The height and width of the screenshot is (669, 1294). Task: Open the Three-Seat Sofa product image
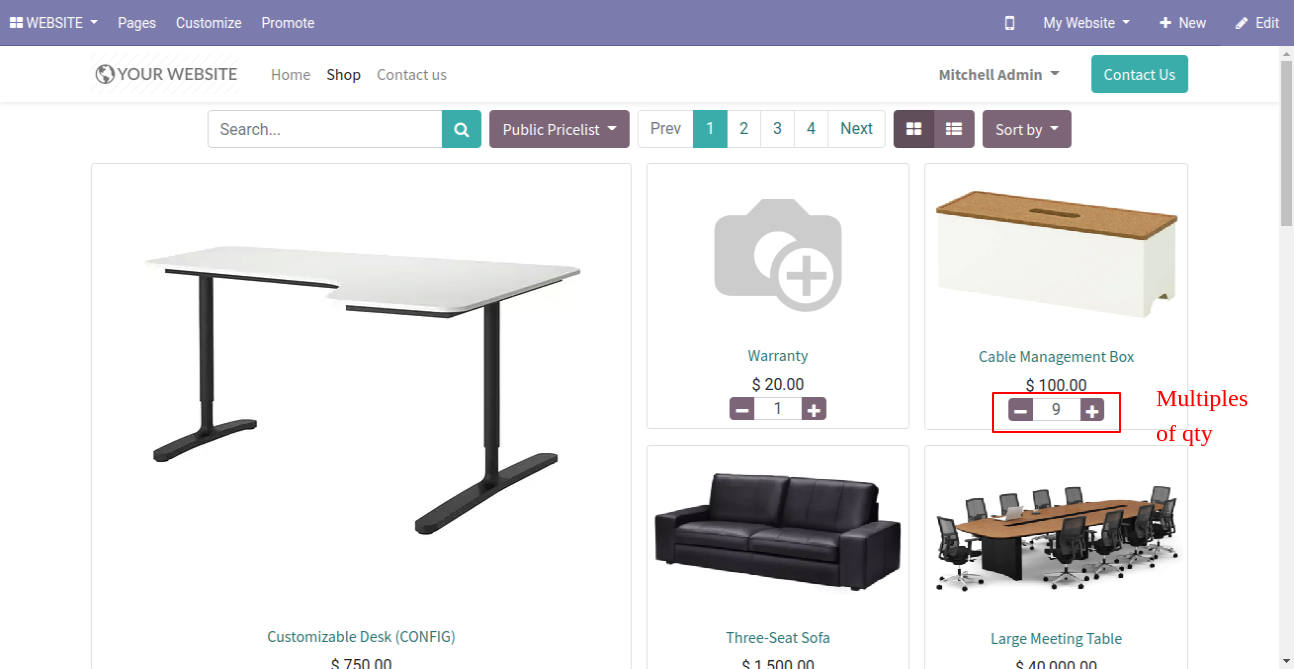[778, 532]
